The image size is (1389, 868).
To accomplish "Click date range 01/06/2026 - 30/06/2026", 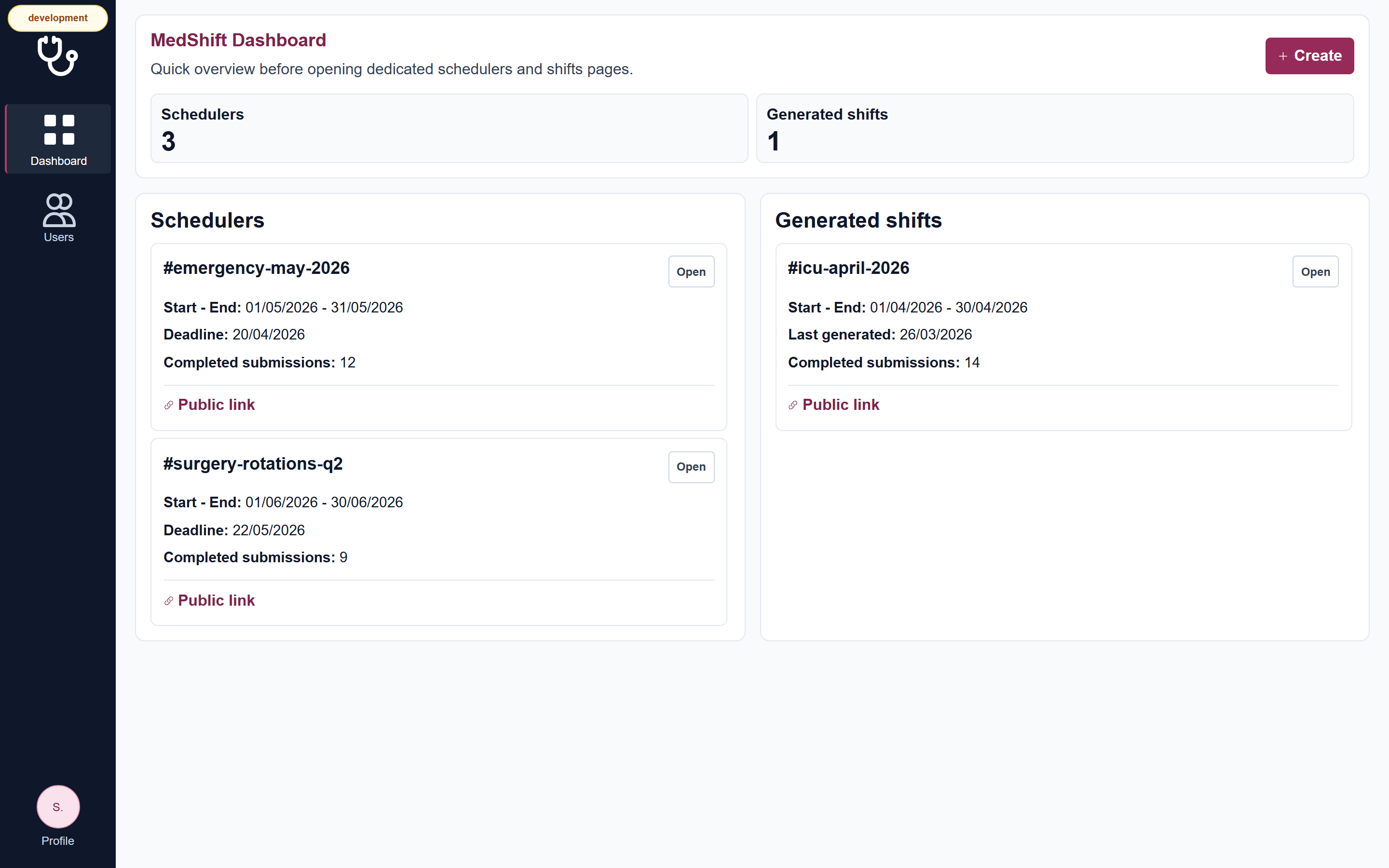I will pos(324,502).
